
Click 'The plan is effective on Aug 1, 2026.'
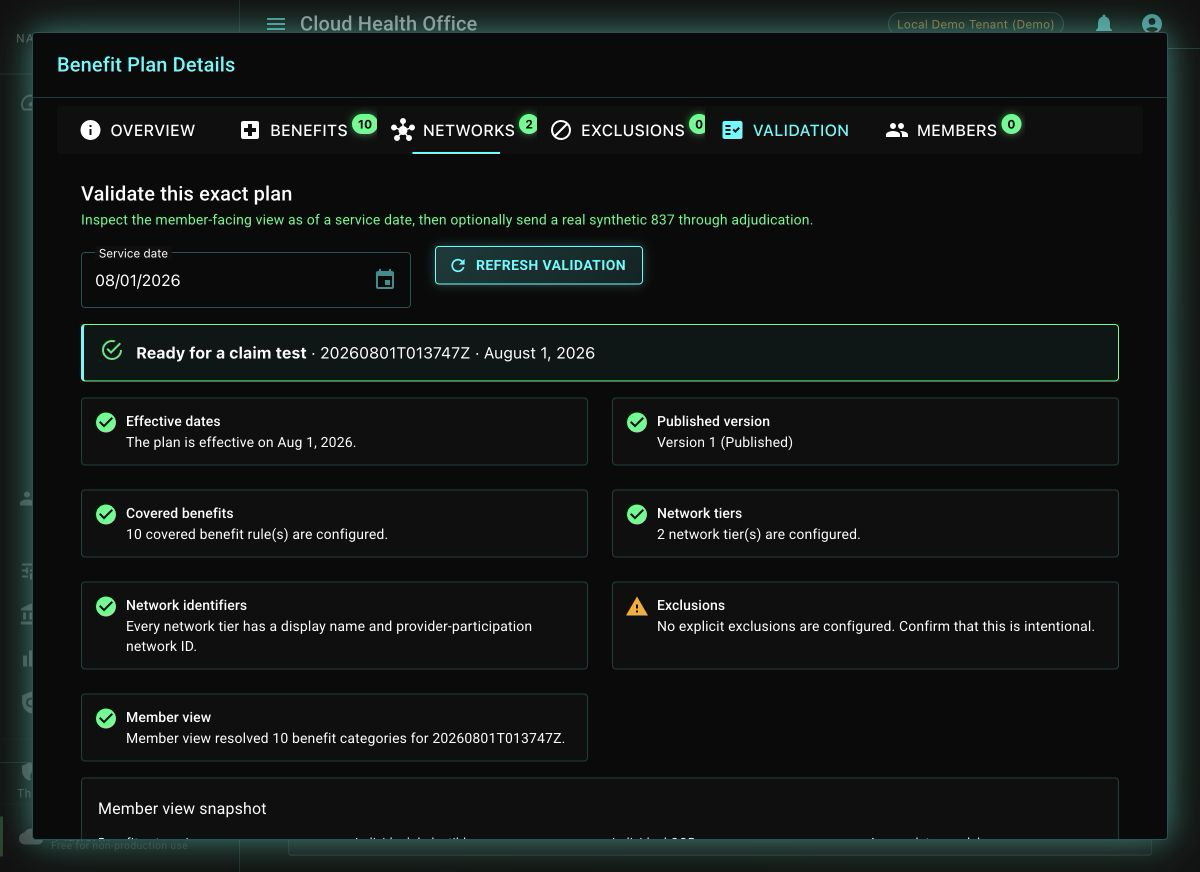241,442
